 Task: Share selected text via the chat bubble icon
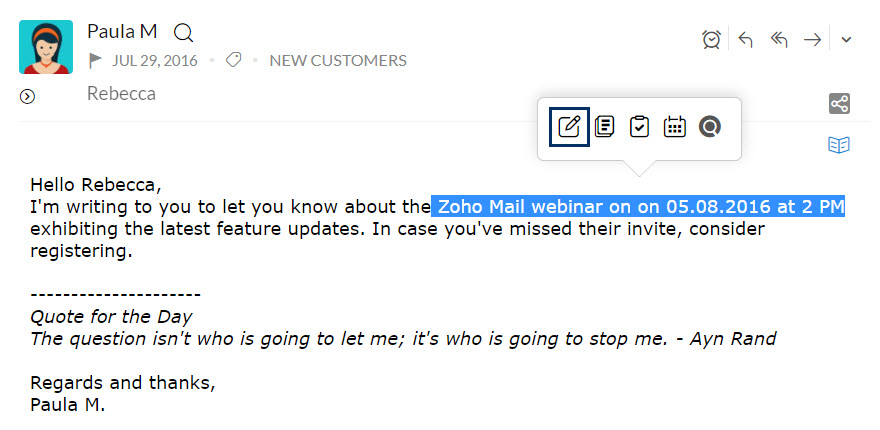(709, 127)
